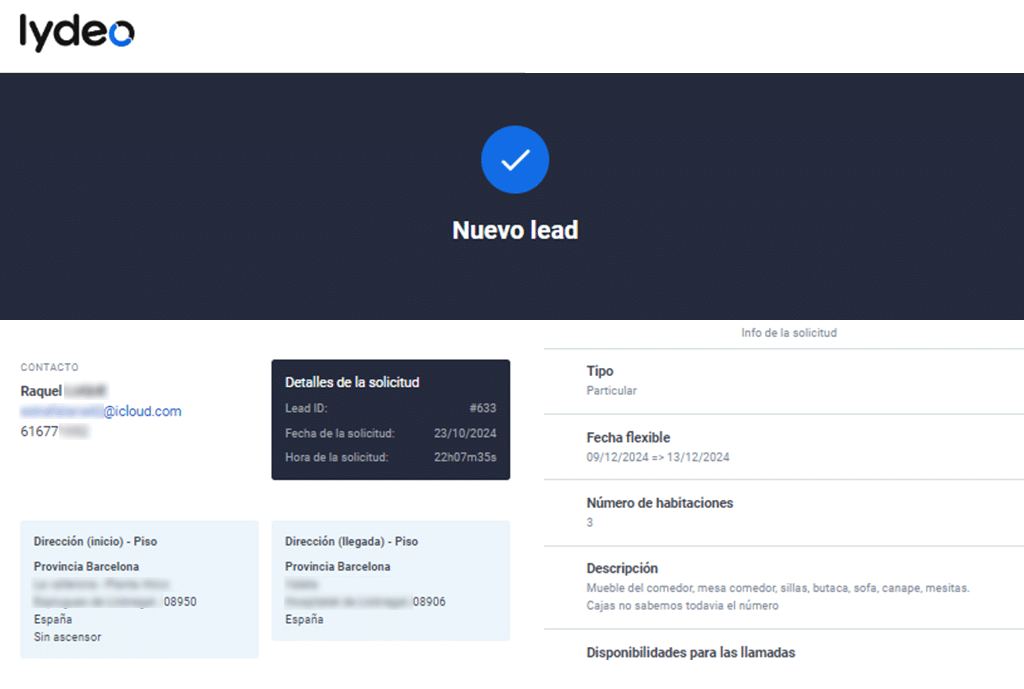The height and width of the screenshot is (689, 1024).
Task: Open the contact's iCloud email link
Action: pos(101,411)
